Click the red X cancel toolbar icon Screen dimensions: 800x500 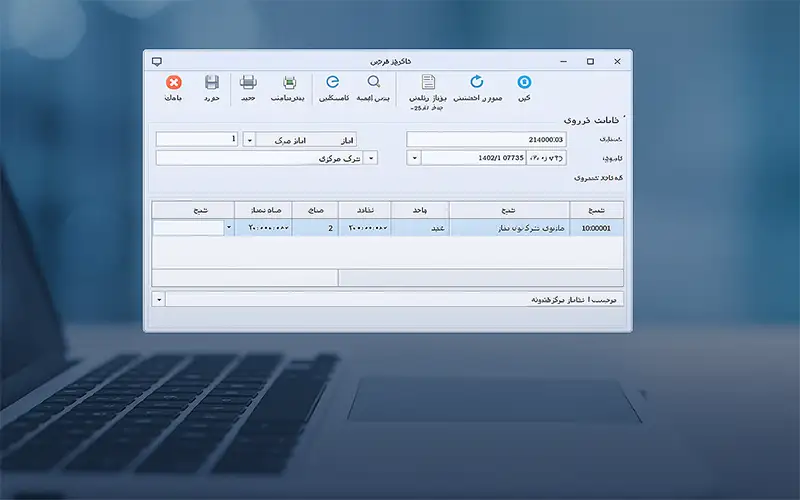coord(174,83)
